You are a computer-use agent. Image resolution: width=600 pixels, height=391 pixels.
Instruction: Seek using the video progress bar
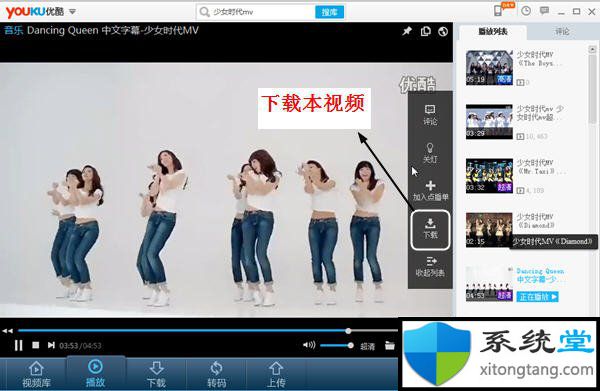208,331
